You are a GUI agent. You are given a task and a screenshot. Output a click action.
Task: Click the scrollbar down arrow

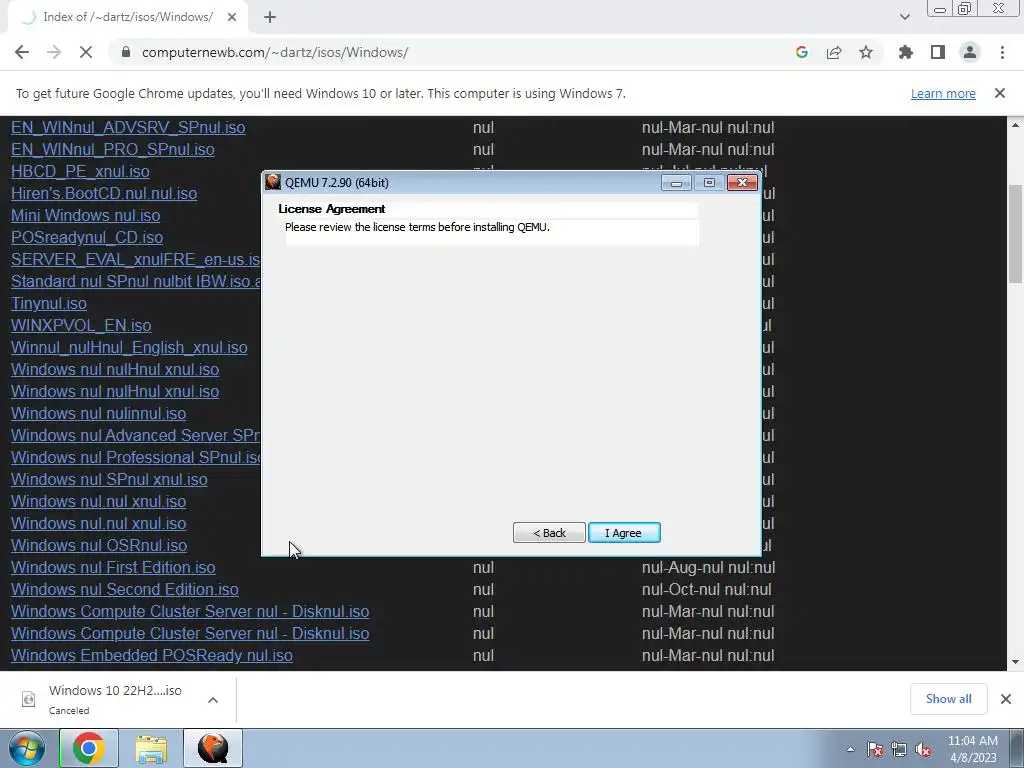click(1016, 662)
